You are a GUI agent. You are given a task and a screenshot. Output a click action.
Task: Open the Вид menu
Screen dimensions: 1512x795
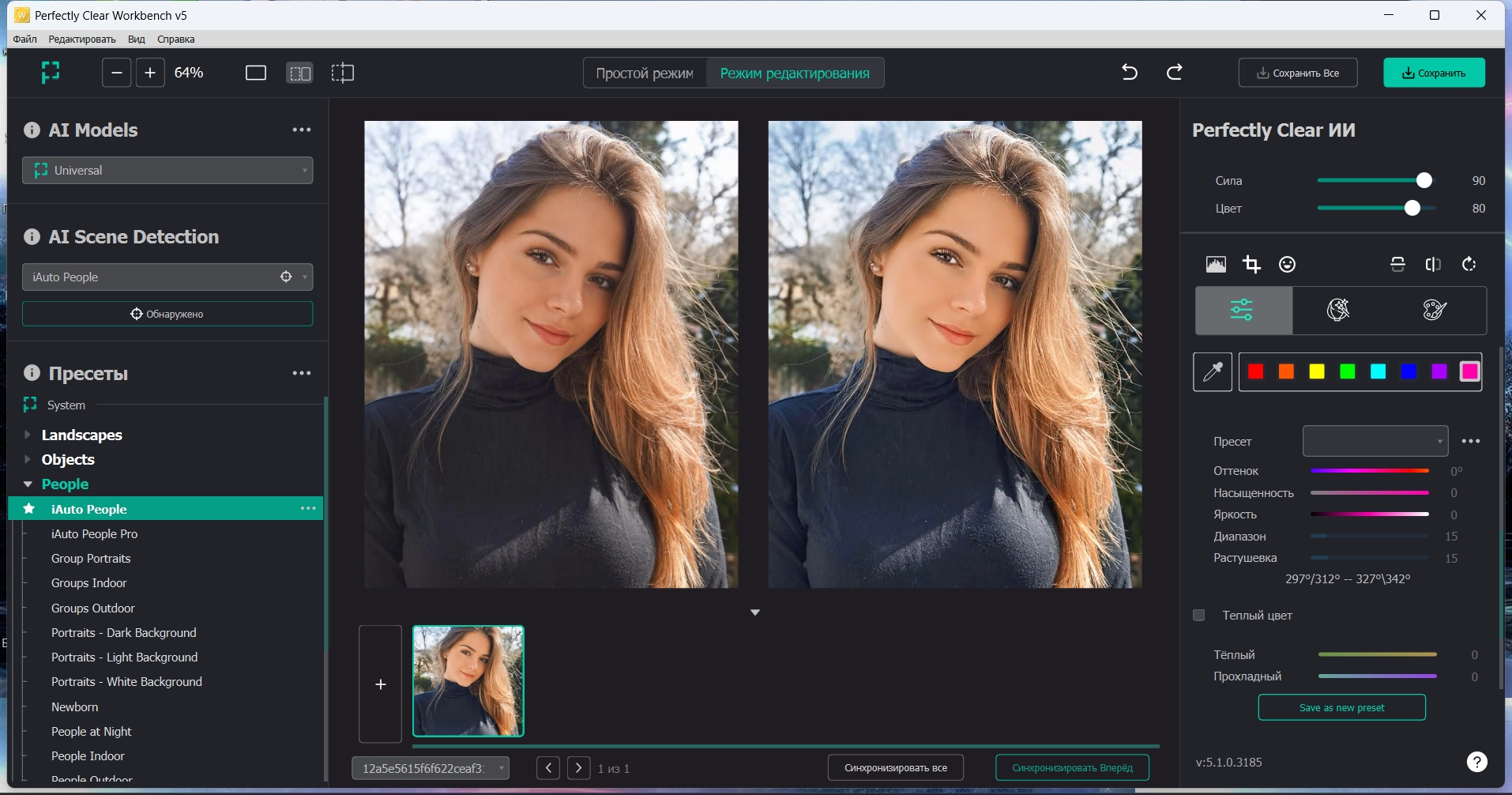point(137,39)
